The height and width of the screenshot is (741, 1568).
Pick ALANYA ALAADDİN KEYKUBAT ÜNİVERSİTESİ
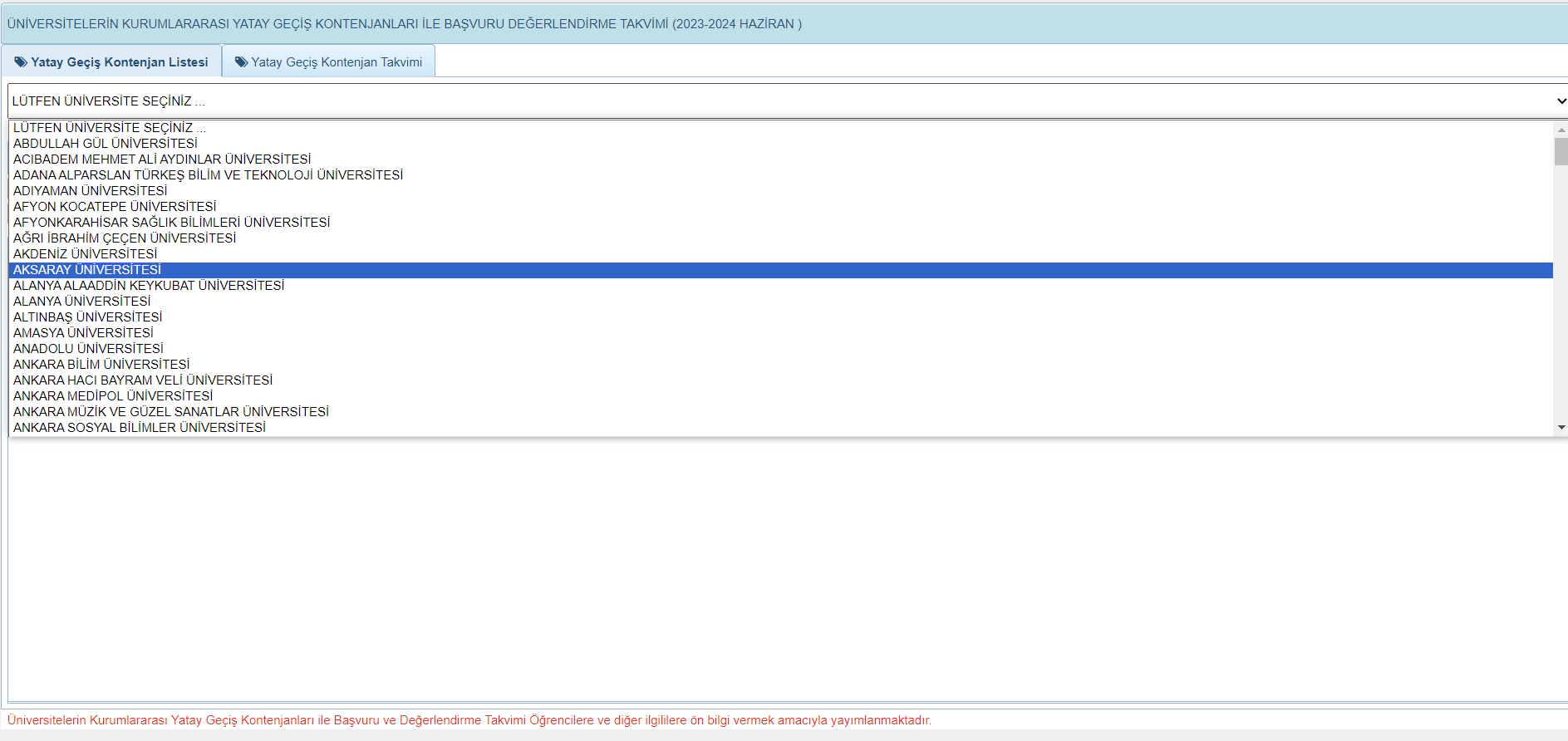point(780,286)
